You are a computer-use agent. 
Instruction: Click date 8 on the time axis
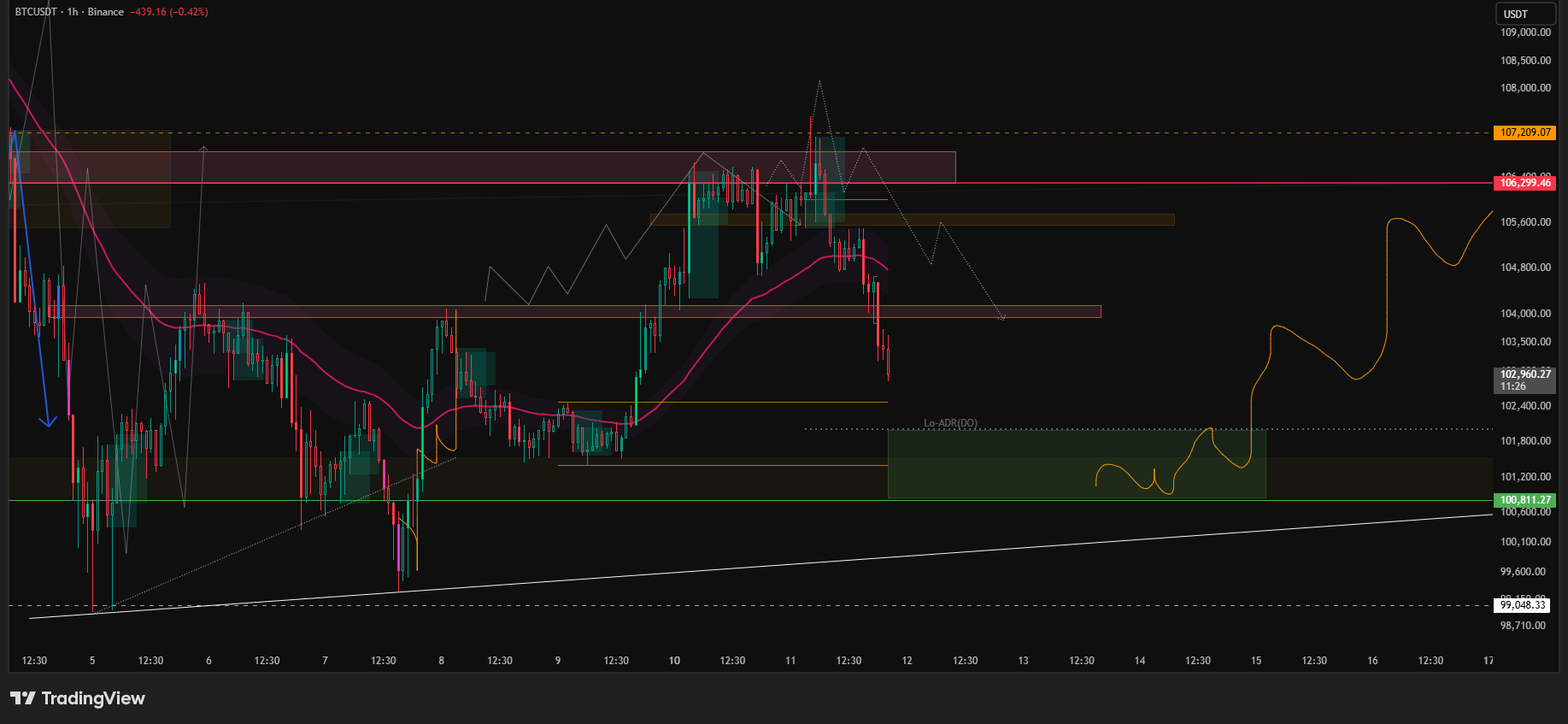(441, 661)
